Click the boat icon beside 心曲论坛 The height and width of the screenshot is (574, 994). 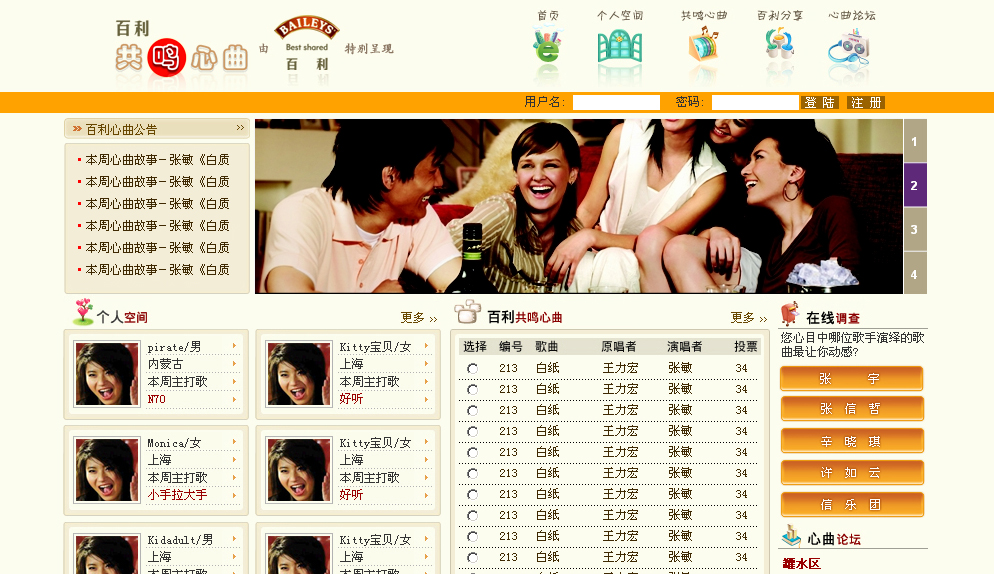(x=792, y=535)
